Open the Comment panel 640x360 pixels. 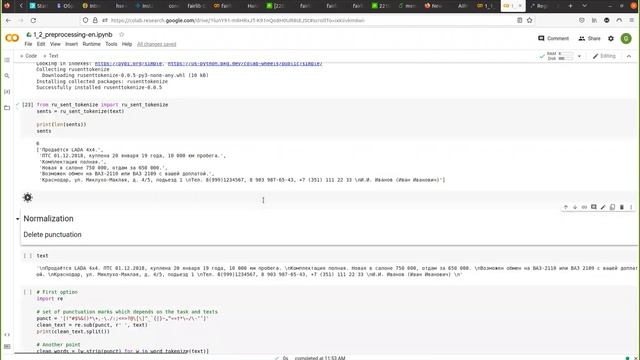tap(553, 38)
